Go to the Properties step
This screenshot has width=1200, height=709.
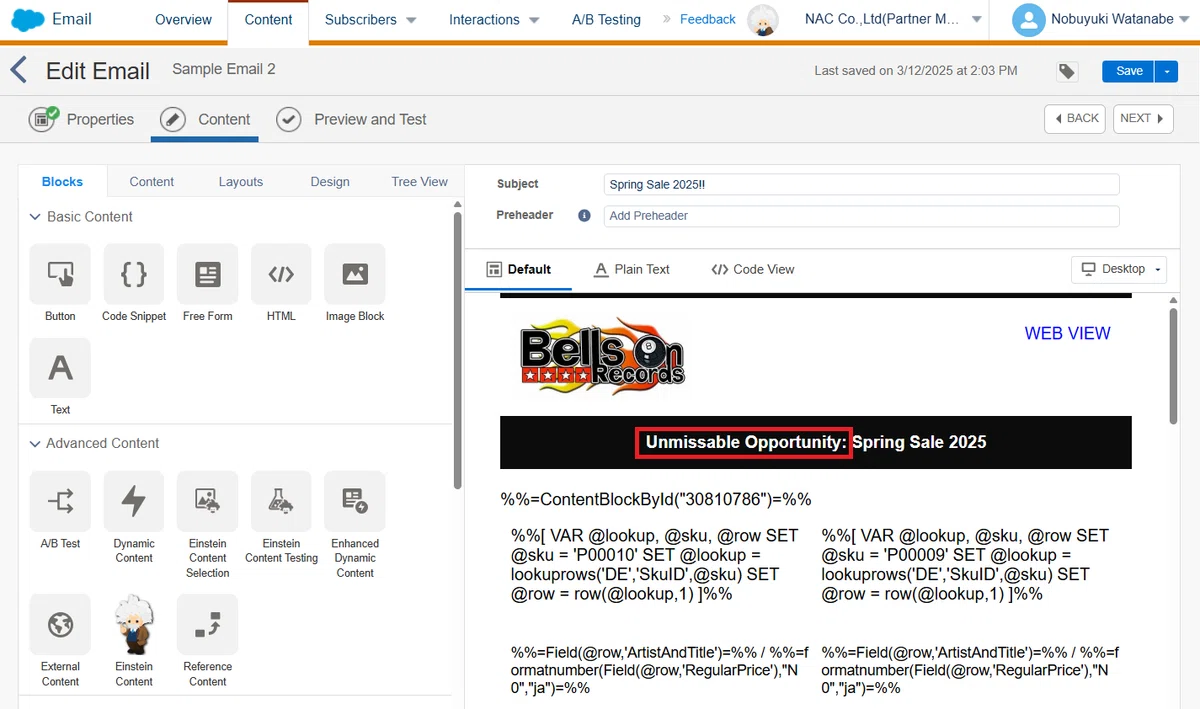[83, 120]
